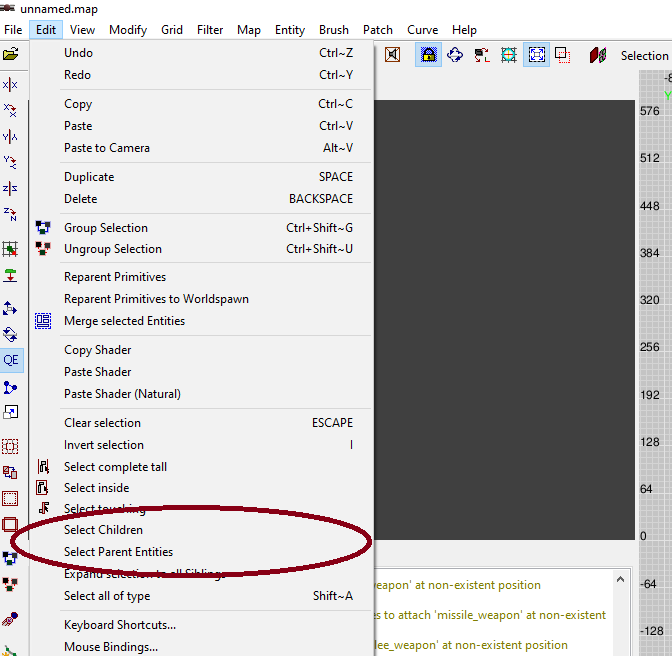Toggle the texture lock padlock button

click(428, 55)
